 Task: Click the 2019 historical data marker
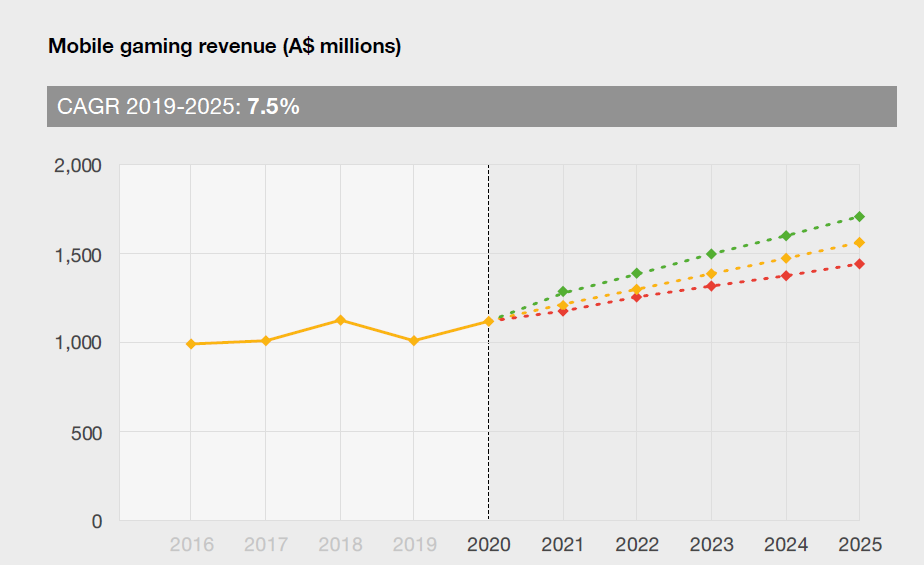pos(414,341)
